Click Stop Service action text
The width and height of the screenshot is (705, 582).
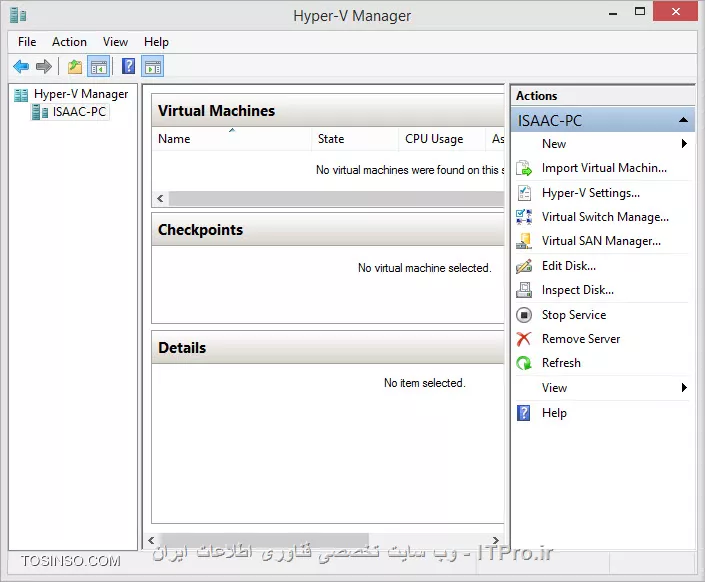point(574,315)
